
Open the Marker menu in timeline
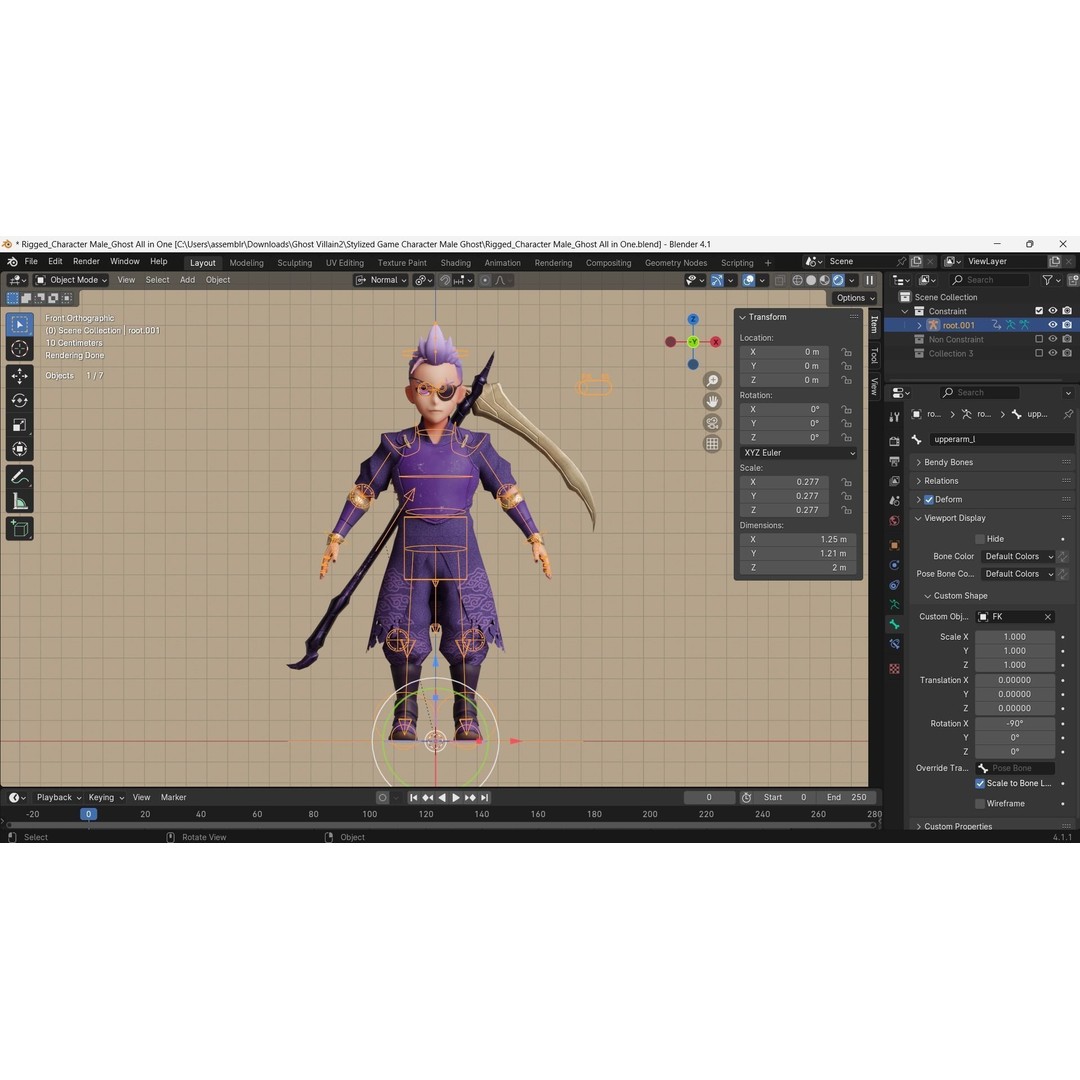174,797
